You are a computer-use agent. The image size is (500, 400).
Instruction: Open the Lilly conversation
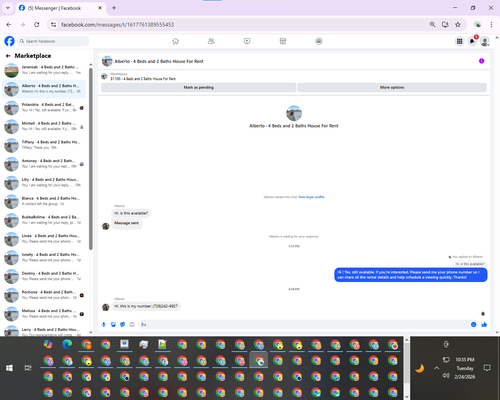pos(44,182)
